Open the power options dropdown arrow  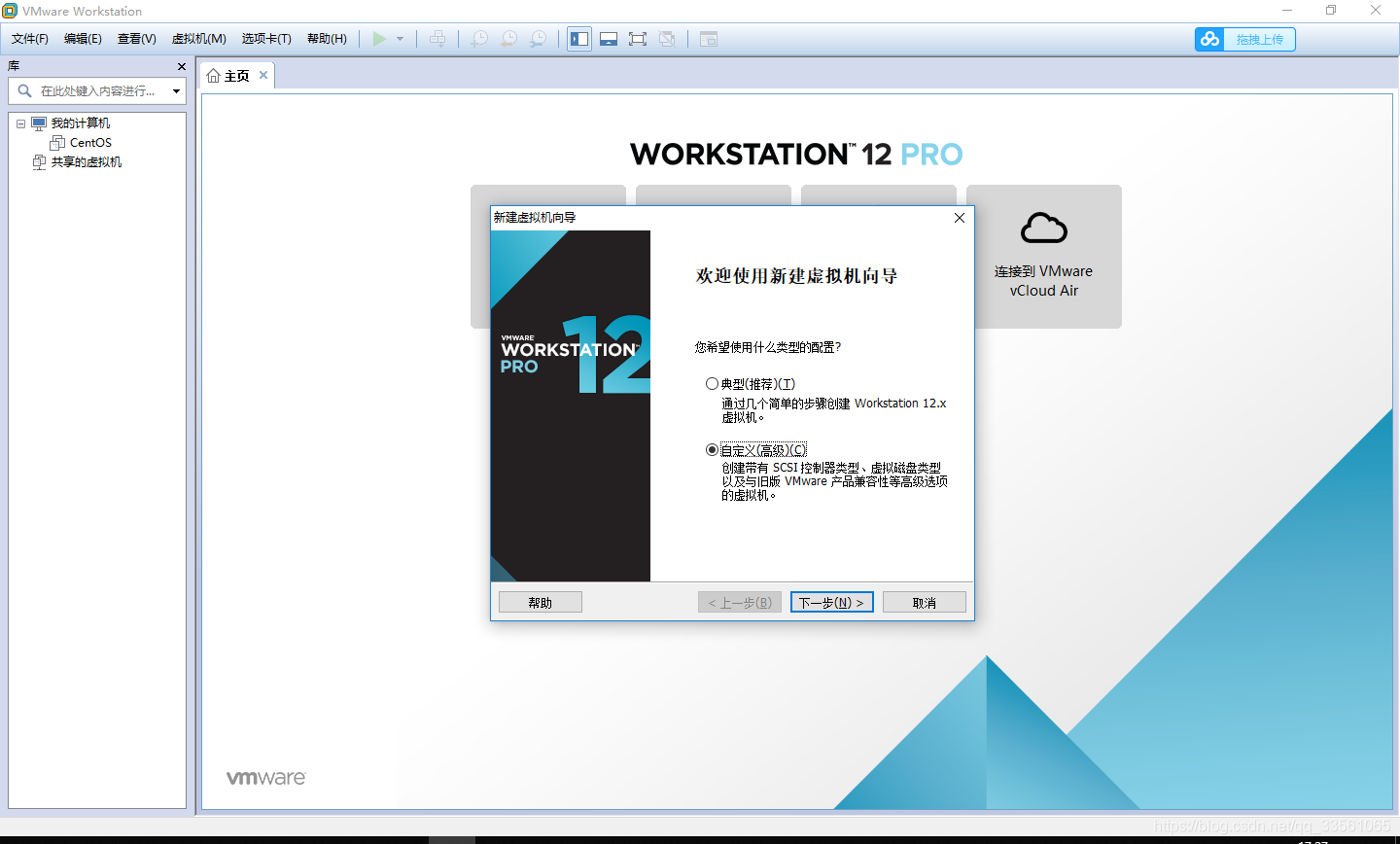tap(400, 39)
